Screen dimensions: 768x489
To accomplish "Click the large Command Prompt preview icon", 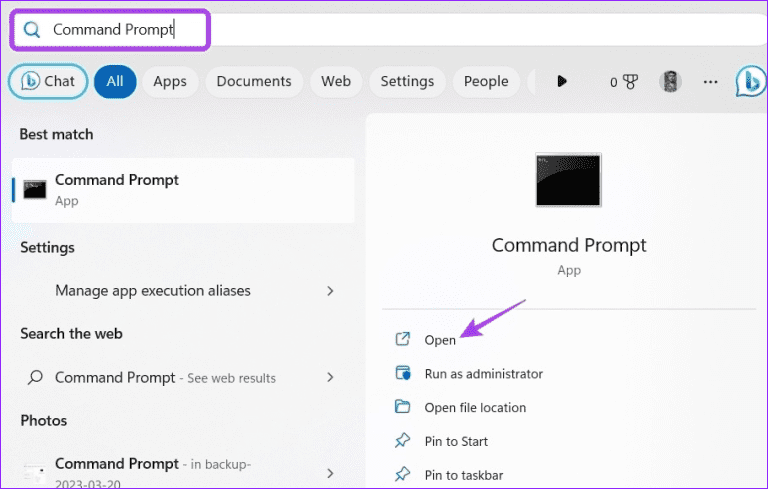I will (x=568, y=180).
